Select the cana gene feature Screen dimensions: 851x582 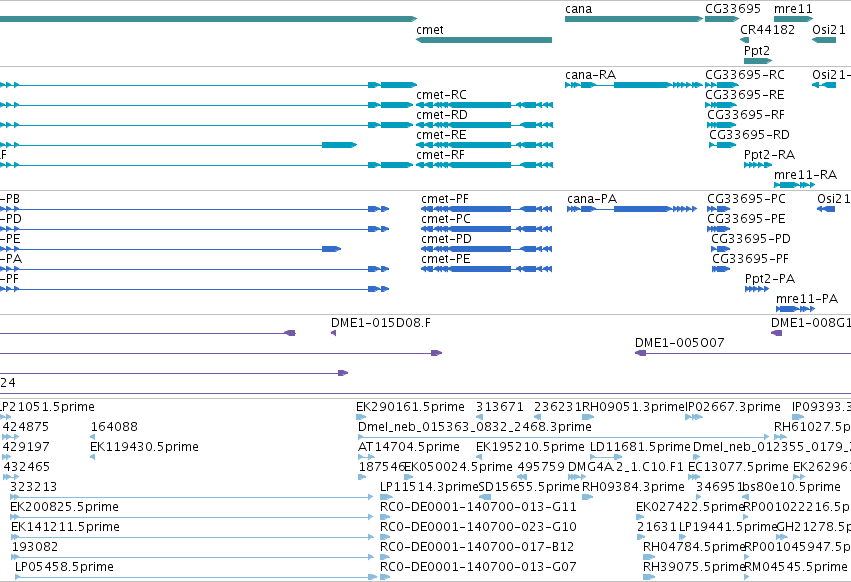(634, 19)
